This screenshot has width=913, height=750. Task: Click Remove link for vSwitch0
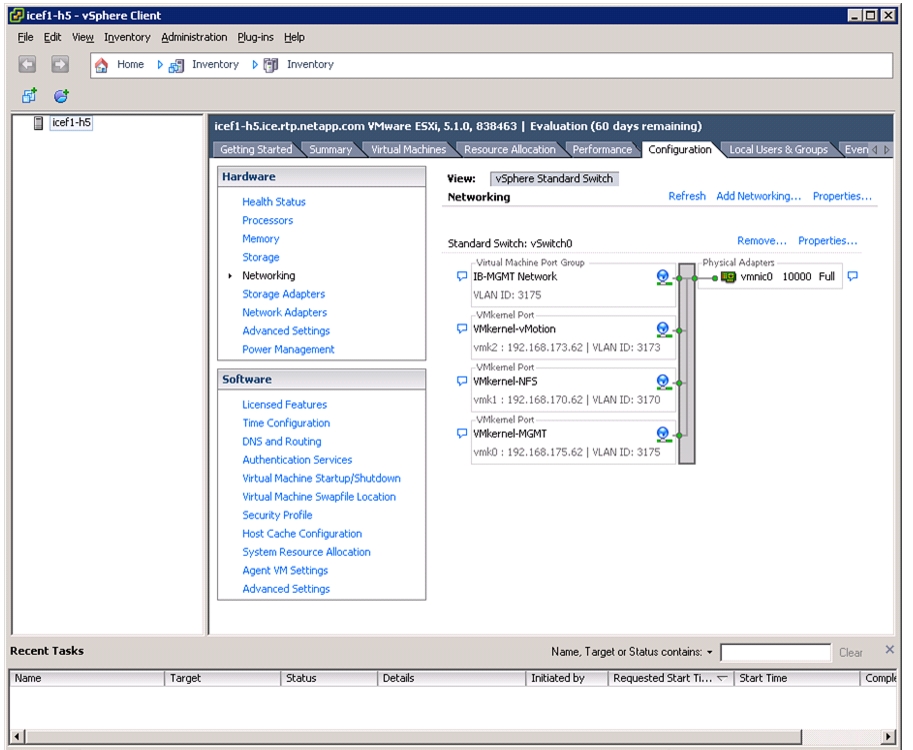762,241
